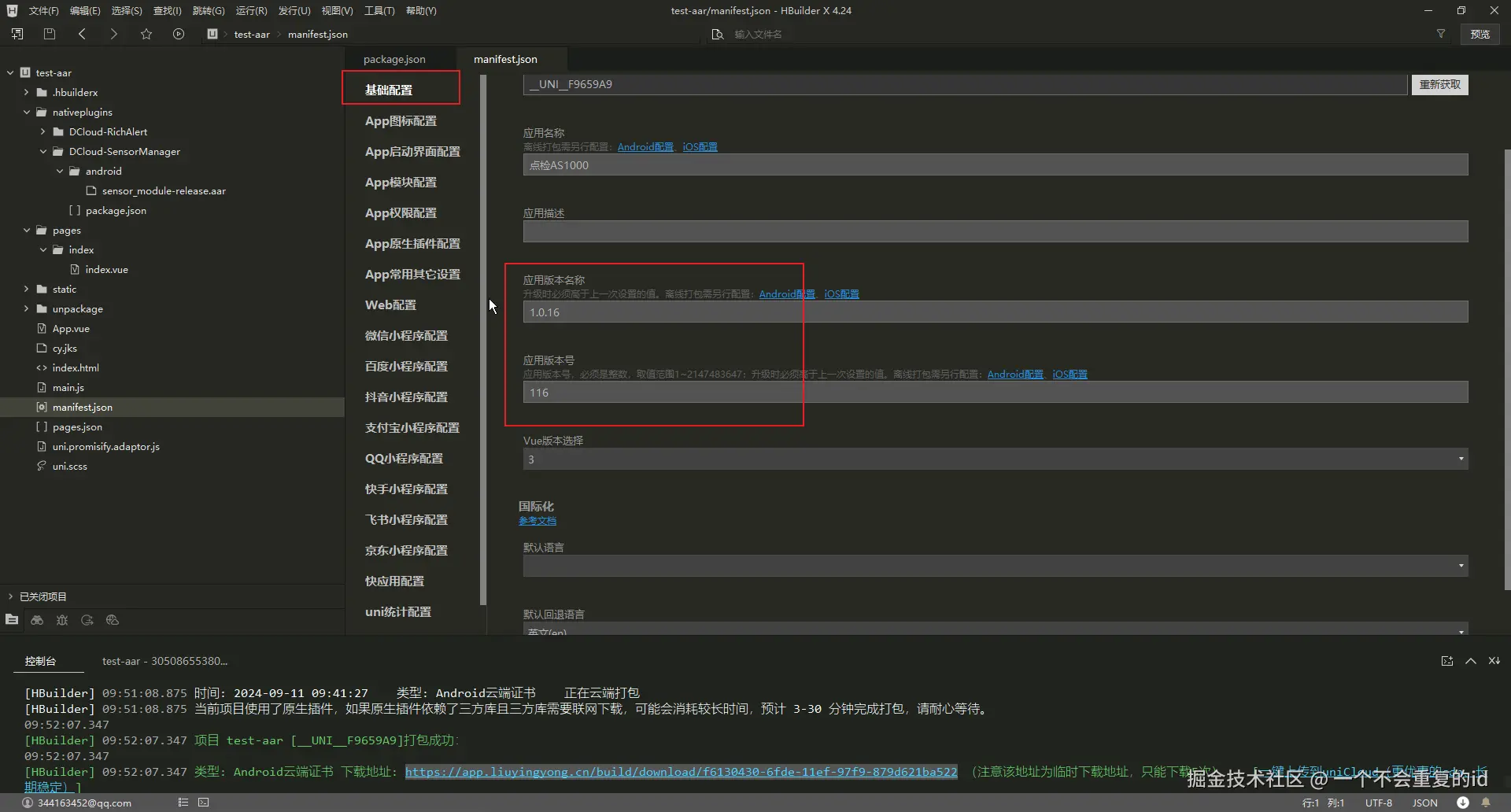1511x812 pixels.
Task: Click the 预览 preview button
Action: (x=1480, y=34)
